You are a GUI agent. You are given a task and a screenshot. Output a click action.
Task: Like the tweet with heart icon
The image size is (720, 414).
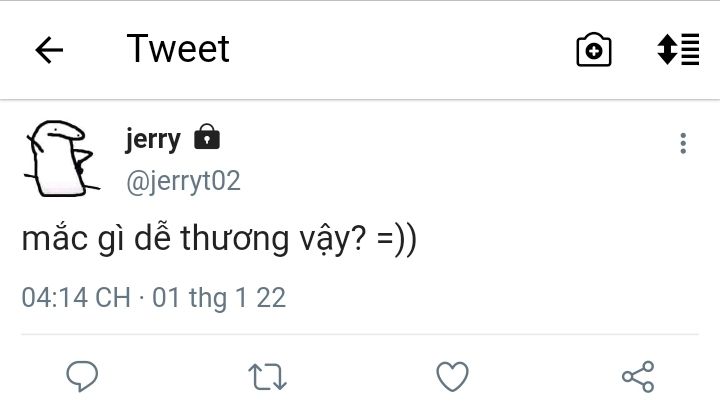point(452,376)
